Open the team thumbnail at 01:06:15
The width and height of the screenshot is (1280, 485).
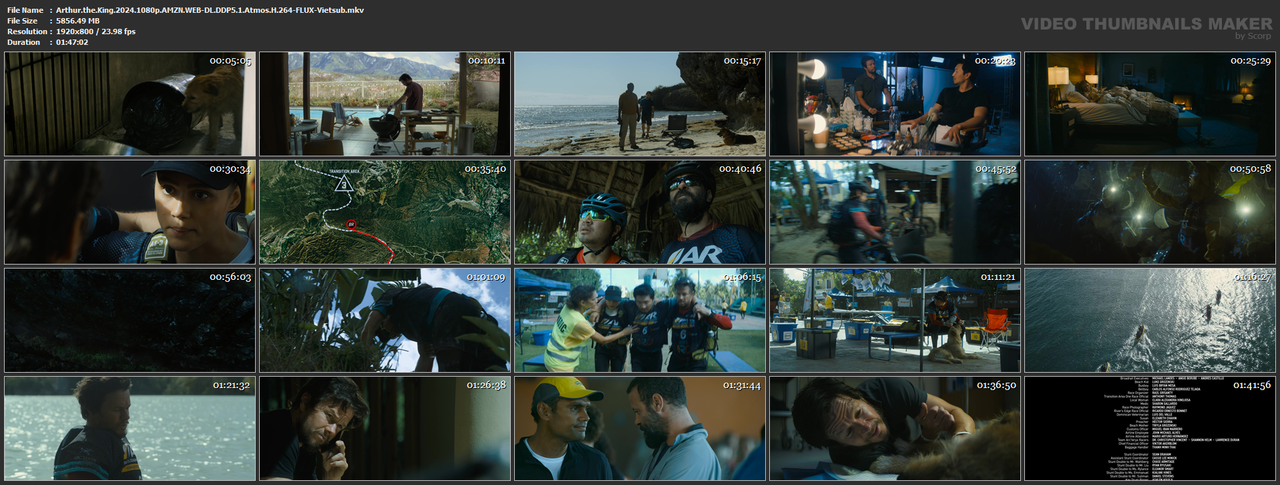coord(640,320)
